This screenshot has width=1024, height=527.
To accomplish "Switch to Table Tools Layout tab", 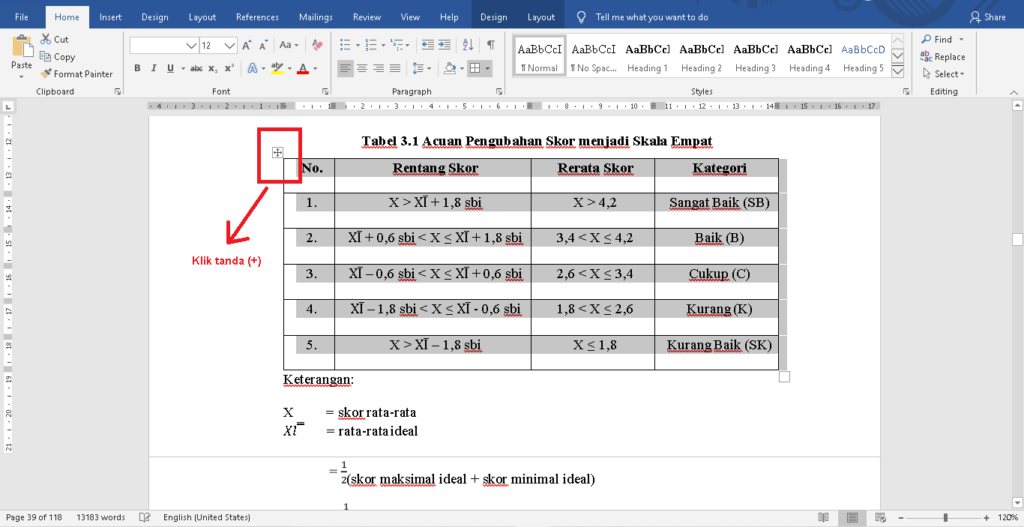I will (x=541, y=17).
